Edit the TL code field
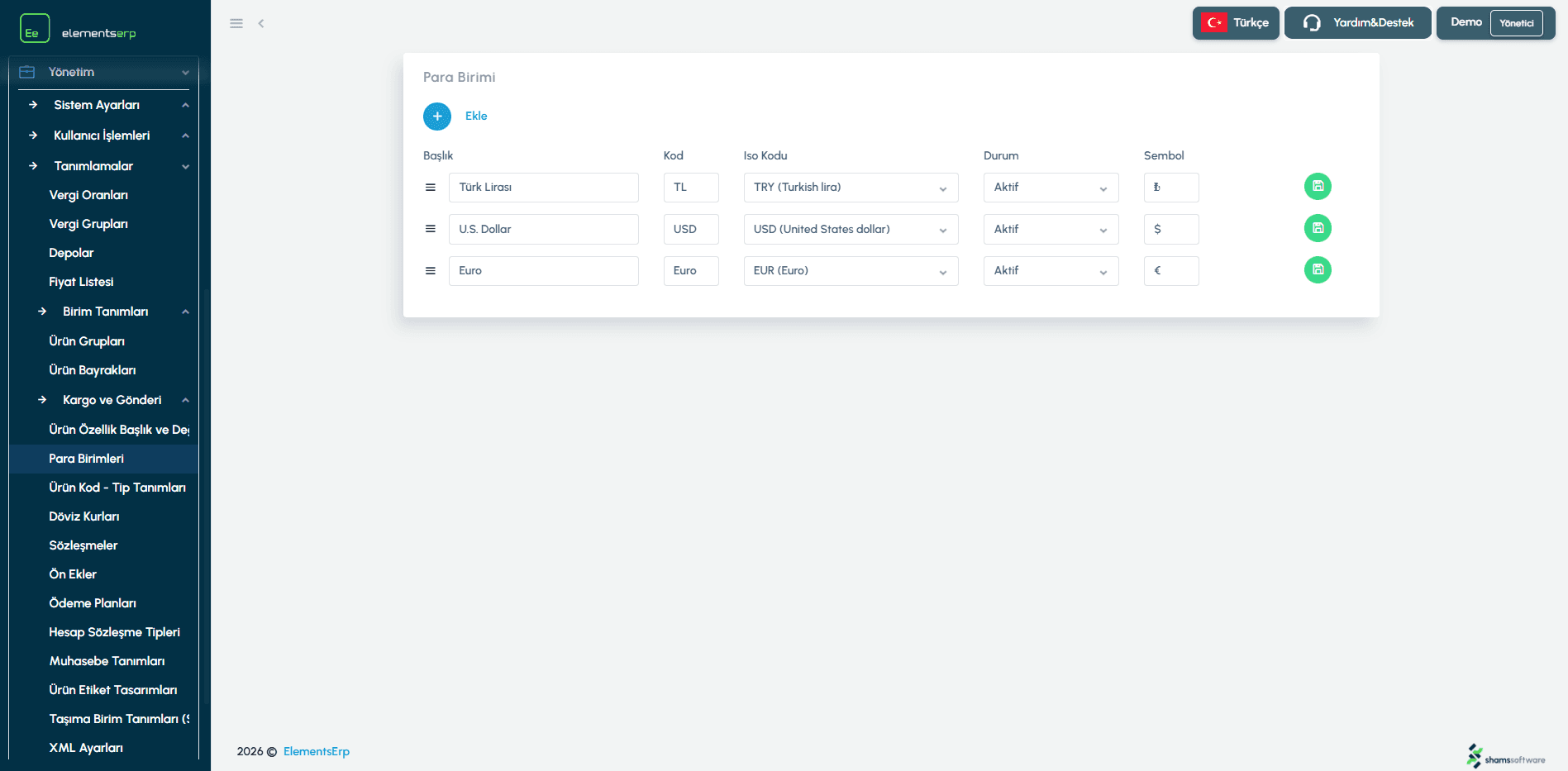 click(691, 188)
